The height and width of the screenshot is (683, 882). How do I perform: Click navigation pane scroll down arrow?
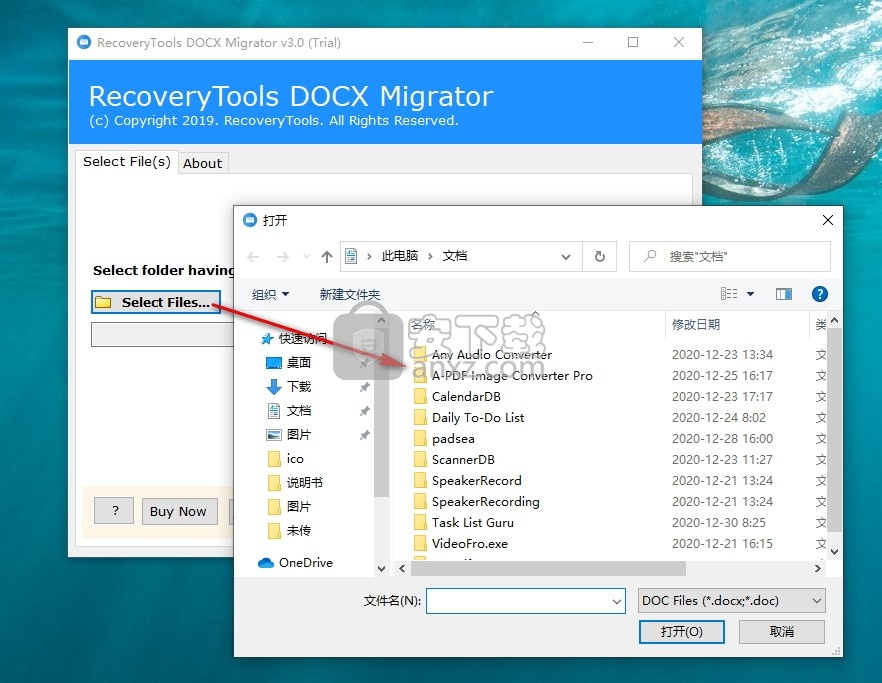pyautogui.click(x=381, y=569)
